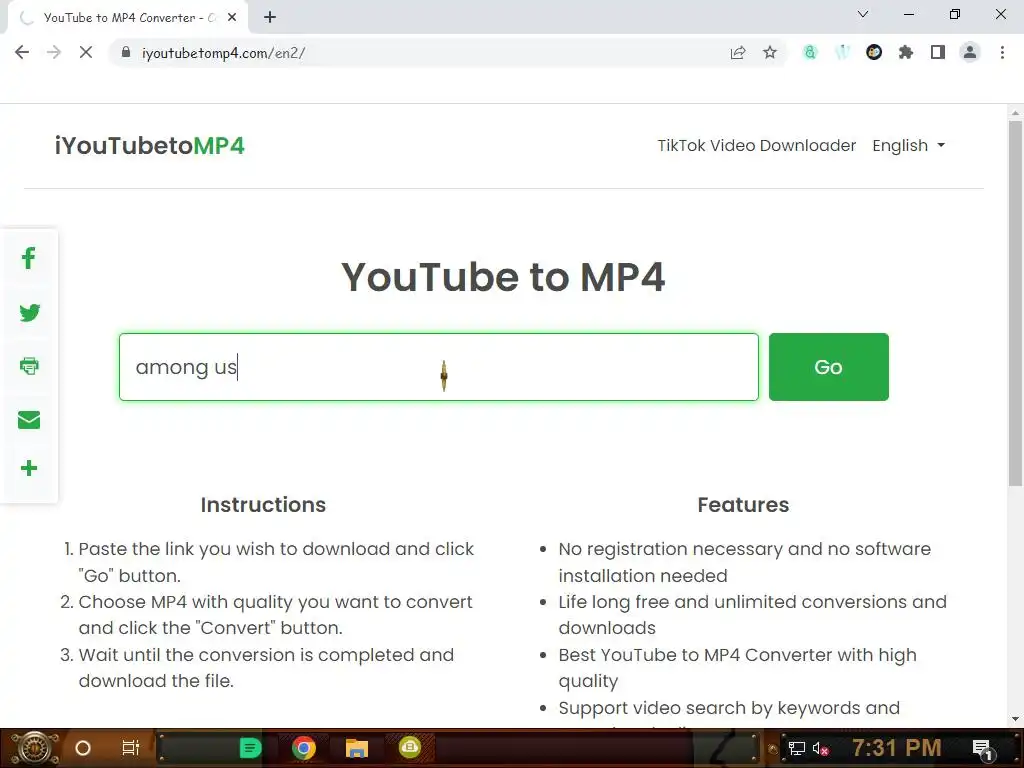Stop loading the page
This screenshot has height=768, width=1024.
click(x=86, y=52)
